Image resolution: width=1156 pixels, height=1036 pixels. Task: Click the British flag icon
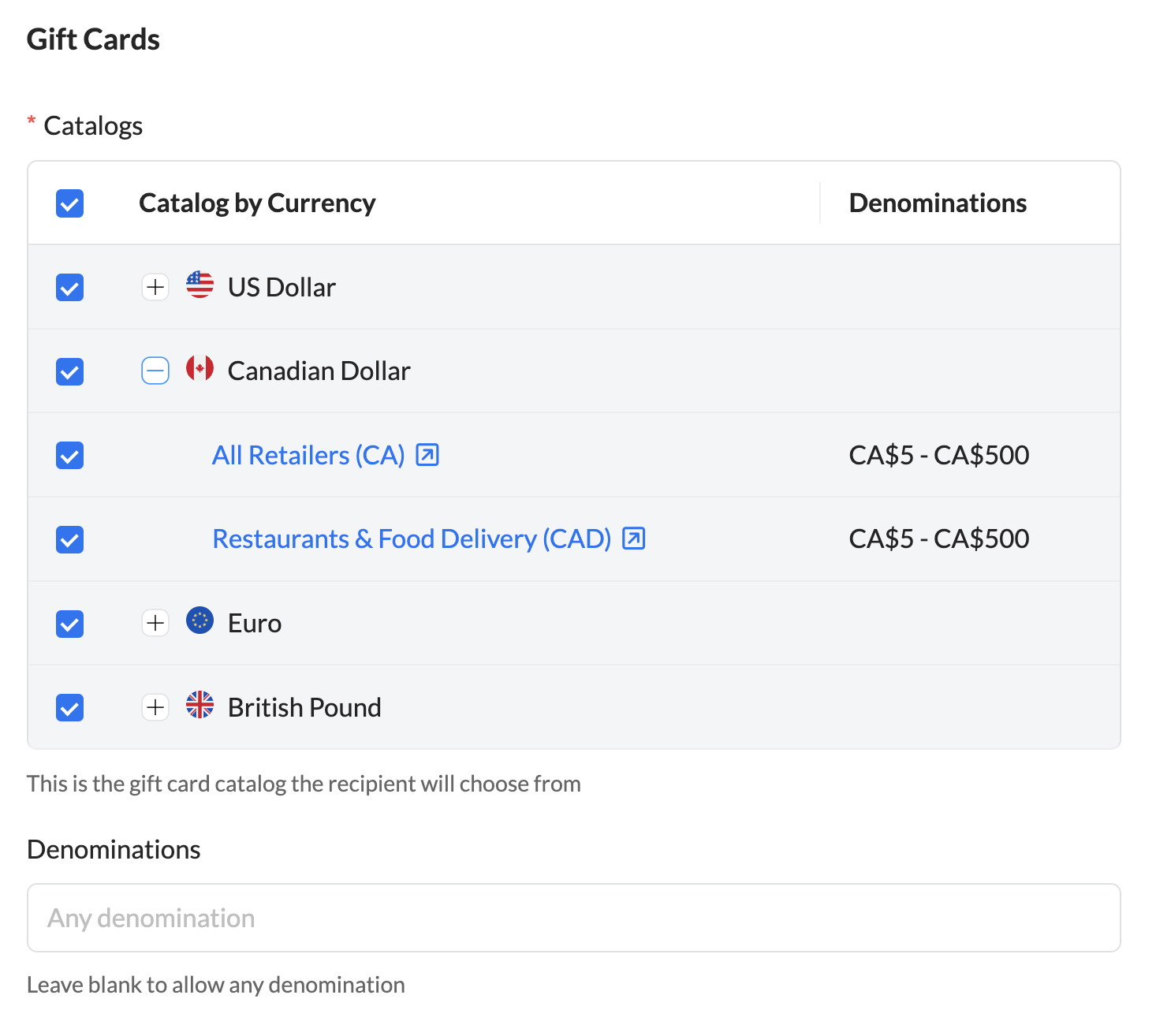[200, 706]
